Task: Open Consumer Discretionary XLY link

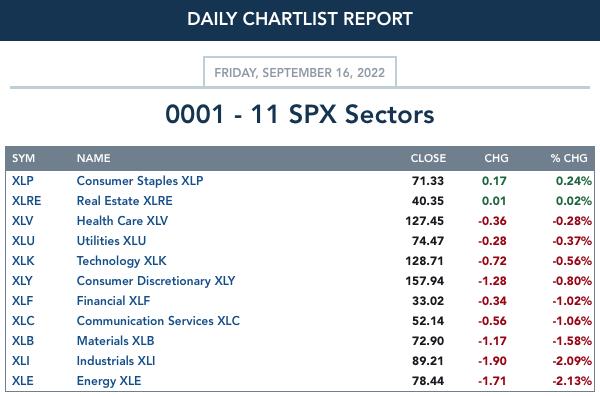Action: click(x=156, y=281)
